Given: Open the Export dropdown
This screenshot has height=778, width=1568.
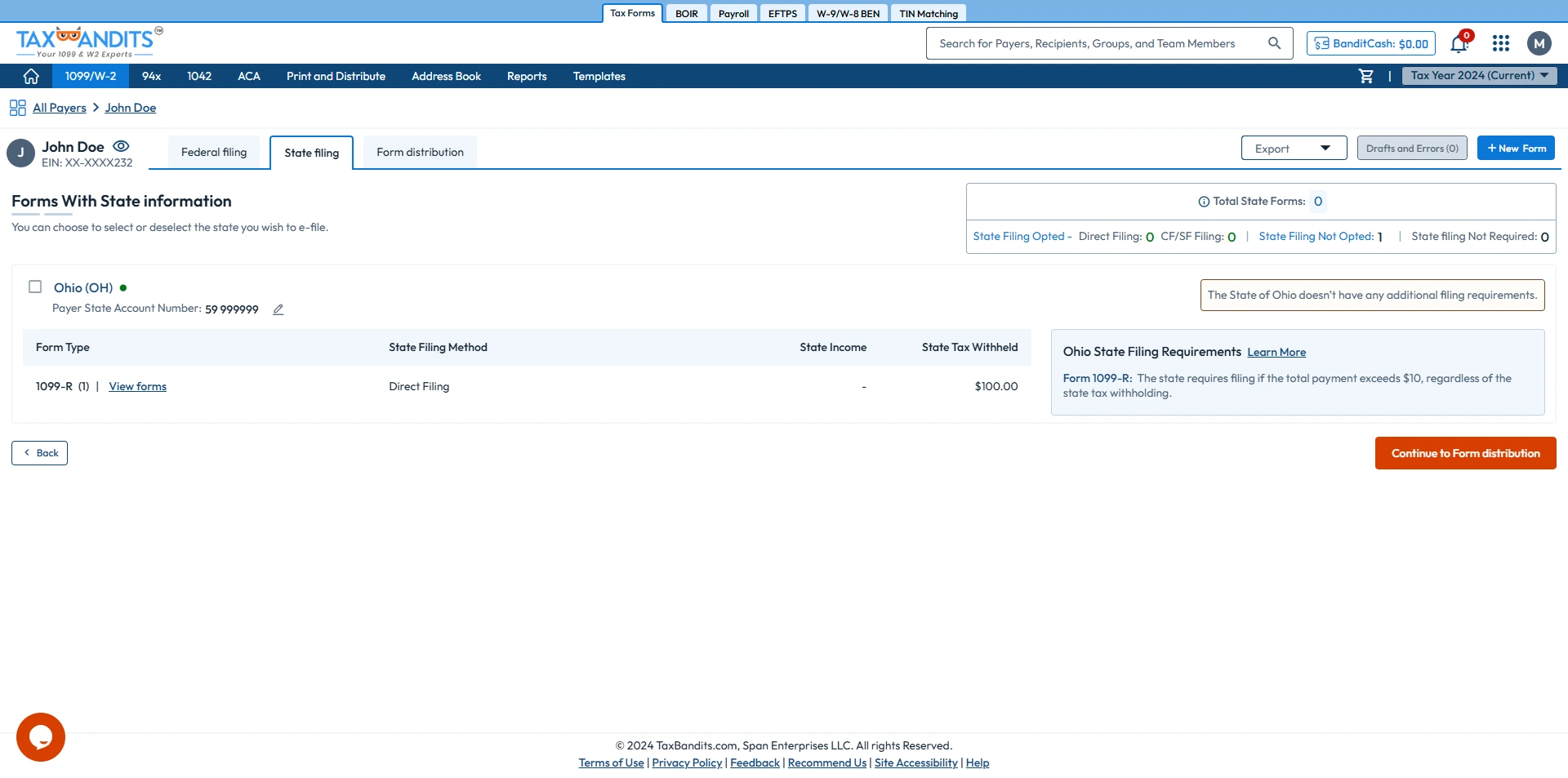Looking at the screenshot, I should [1294, 149].
